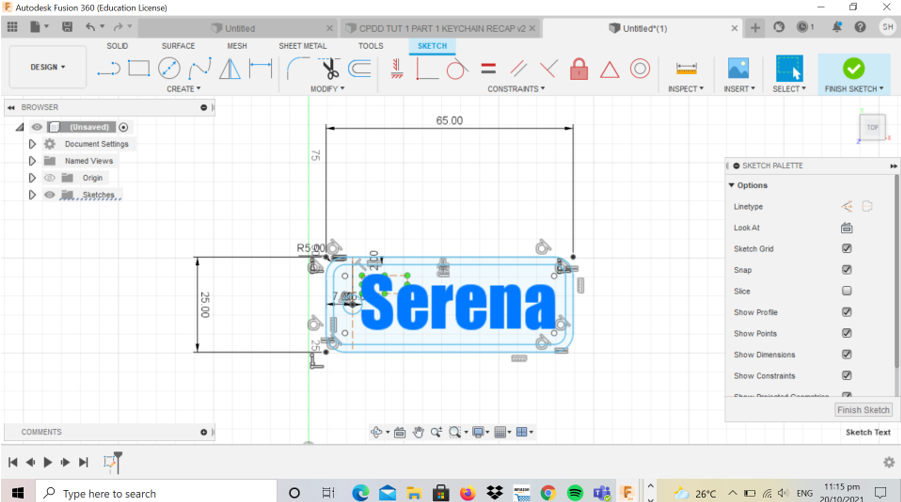Select the Offset tool
Viewport: 901px width, 502px height.
coord(360,68)
